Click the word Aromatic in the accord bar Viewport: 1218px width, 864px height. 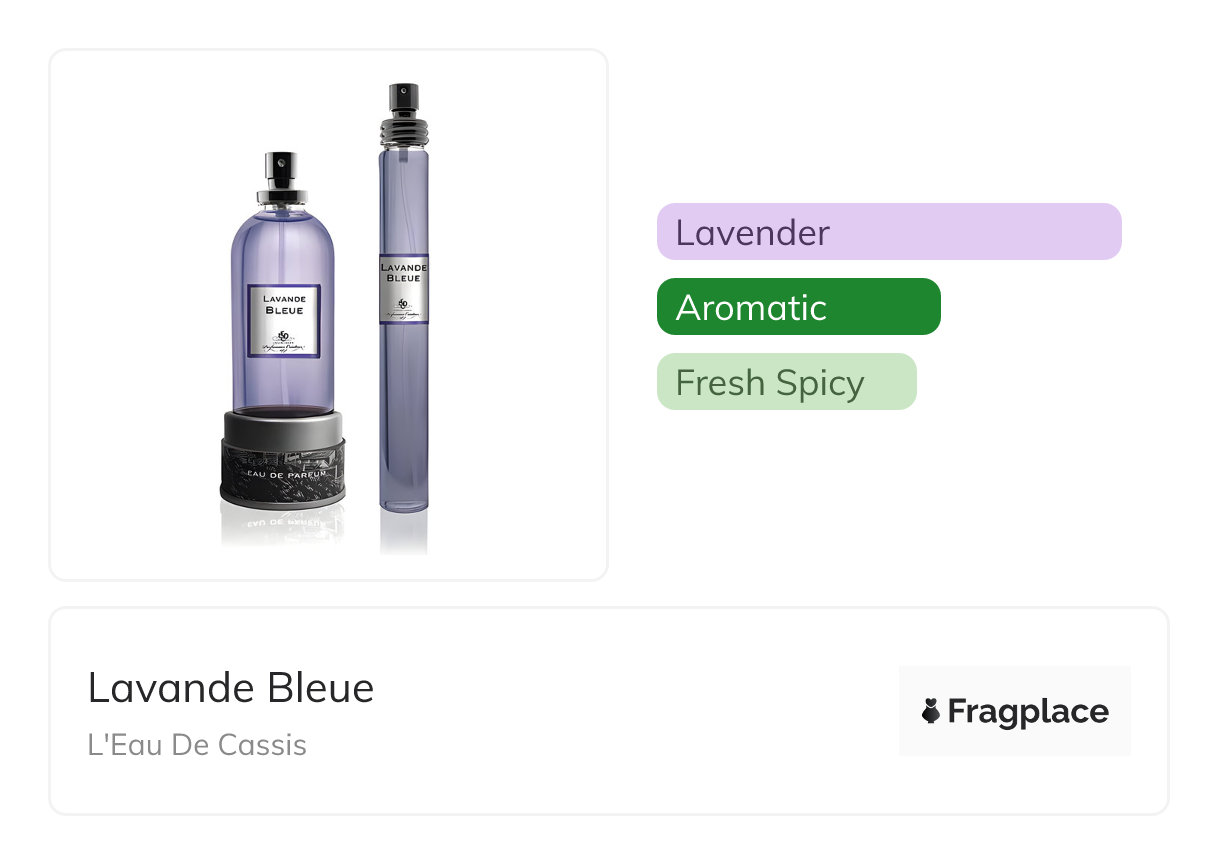pyautogui.click(x=751, y=308)
